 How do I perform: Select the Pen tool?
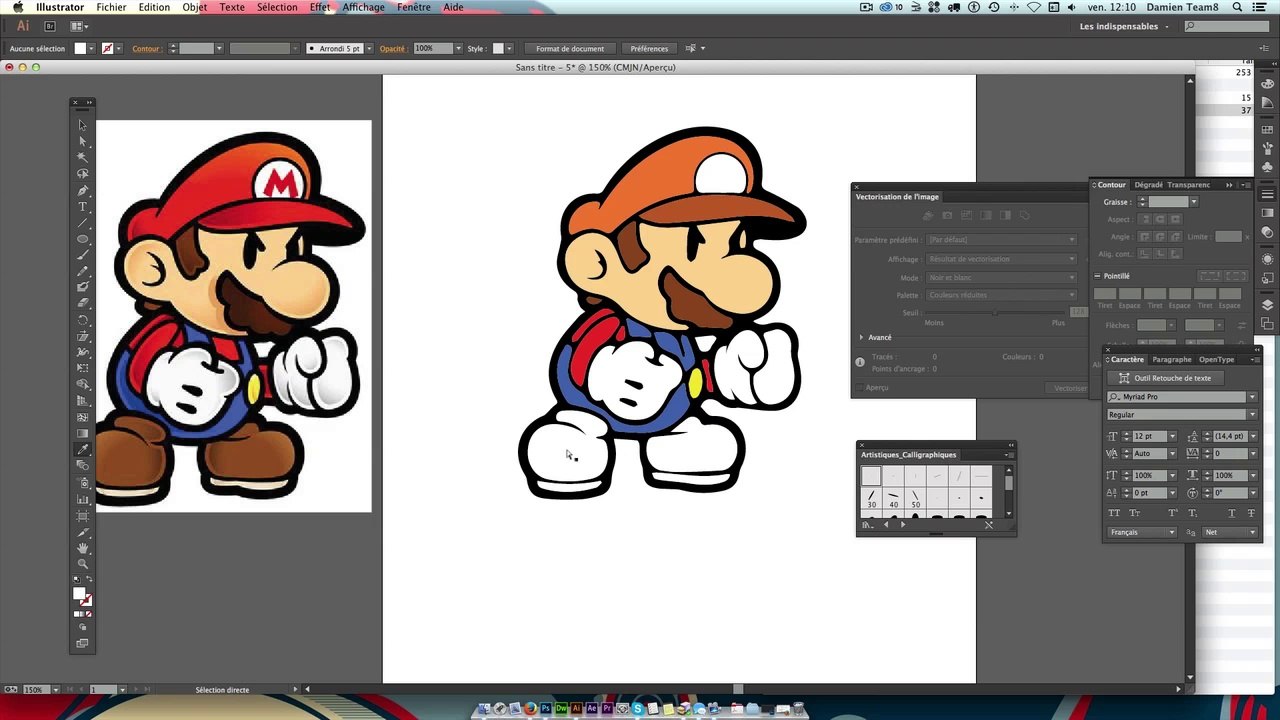83,190
